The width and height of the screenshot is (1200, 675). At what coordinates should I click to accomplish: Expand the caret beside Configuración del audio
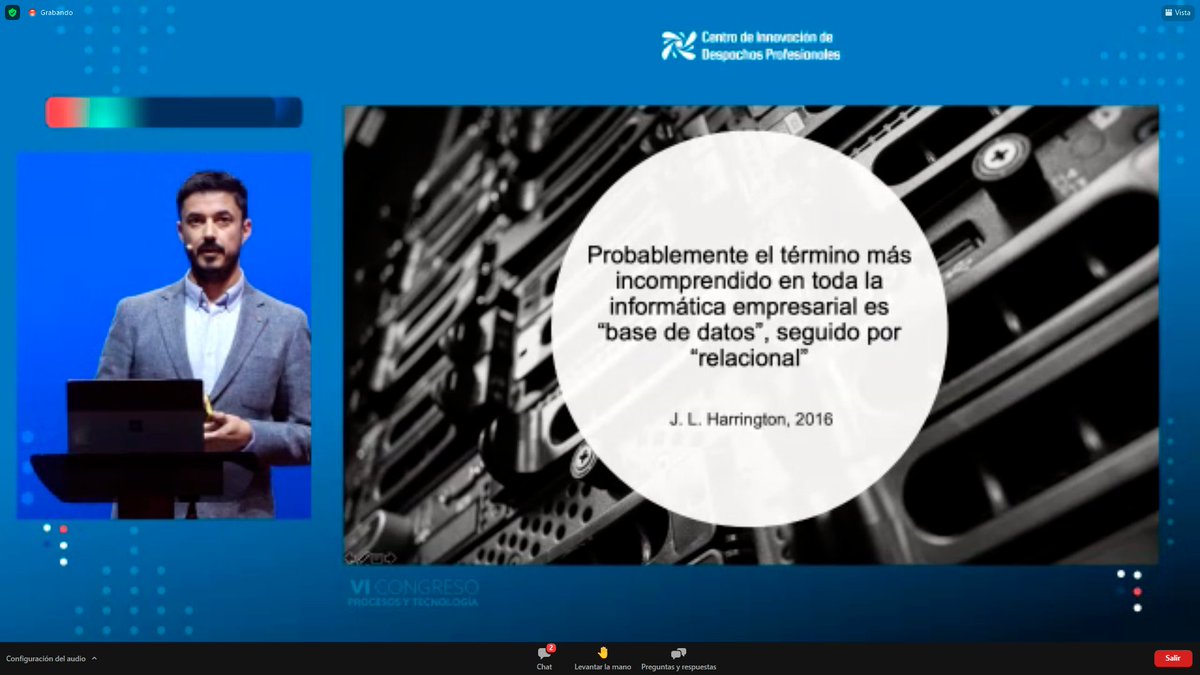coord(95,658)
